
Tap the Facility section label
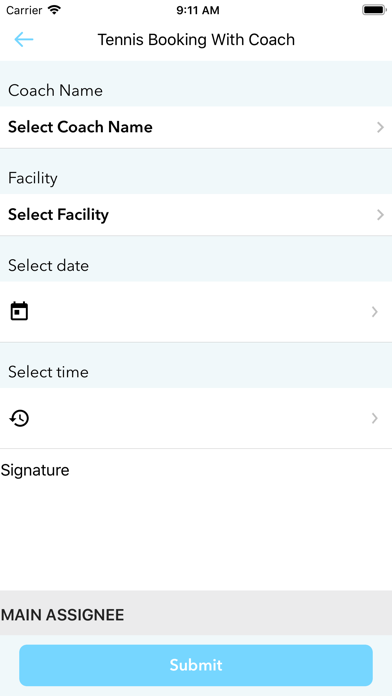33,178
